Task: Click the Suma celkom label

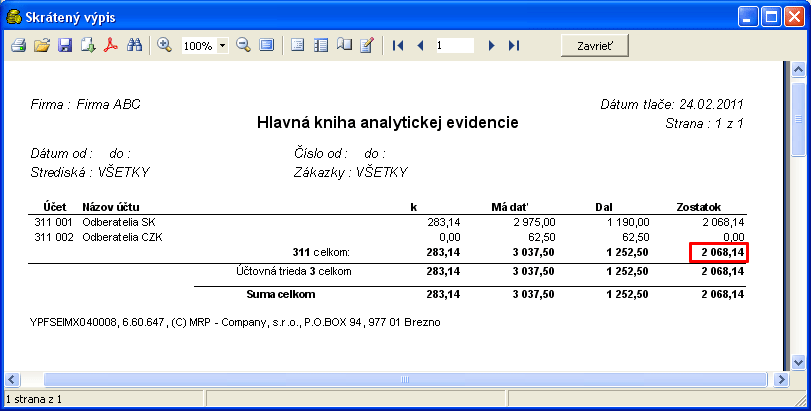Action: tap(281, 294)
